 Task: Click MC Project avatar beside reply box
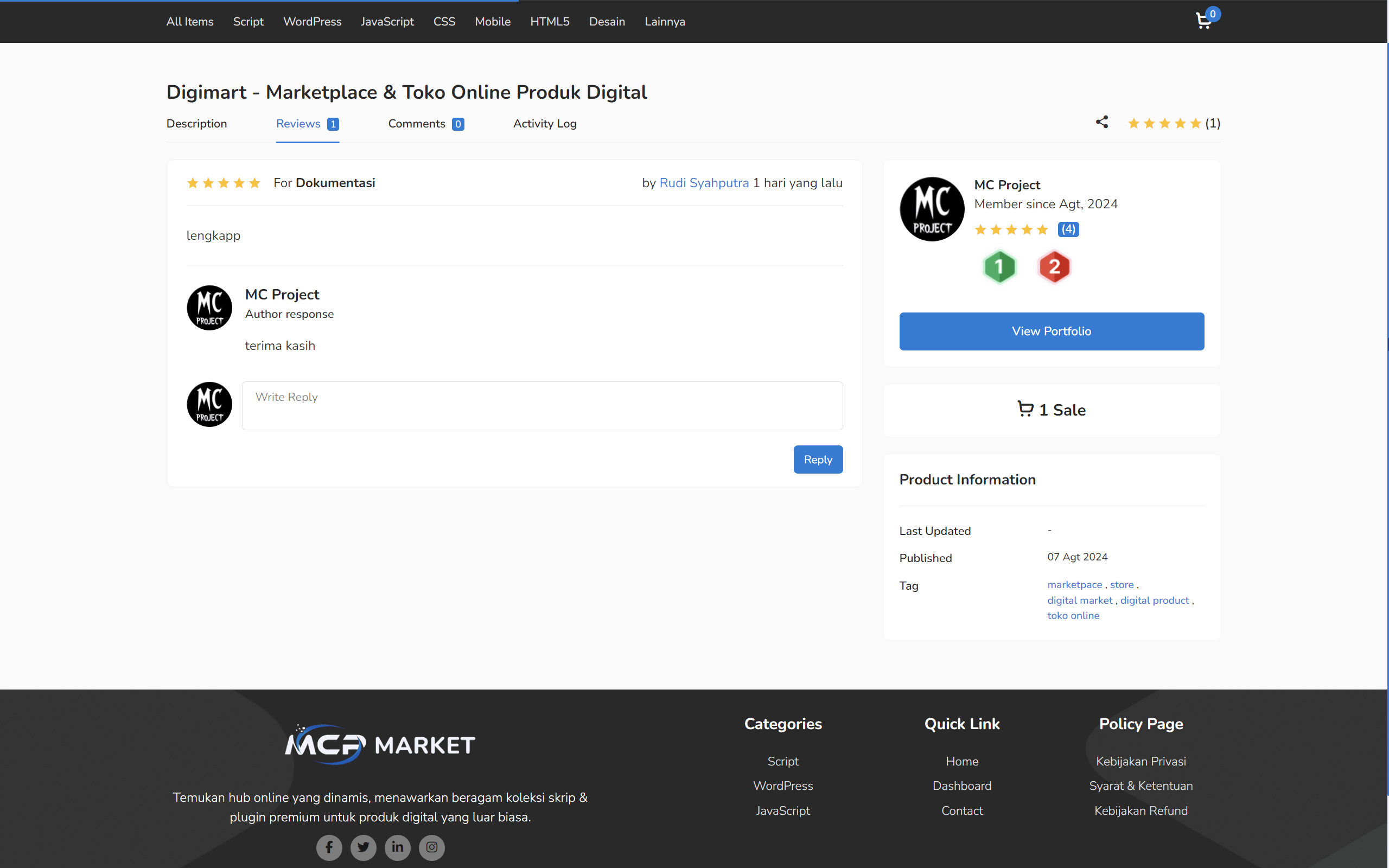coord(209,404)
